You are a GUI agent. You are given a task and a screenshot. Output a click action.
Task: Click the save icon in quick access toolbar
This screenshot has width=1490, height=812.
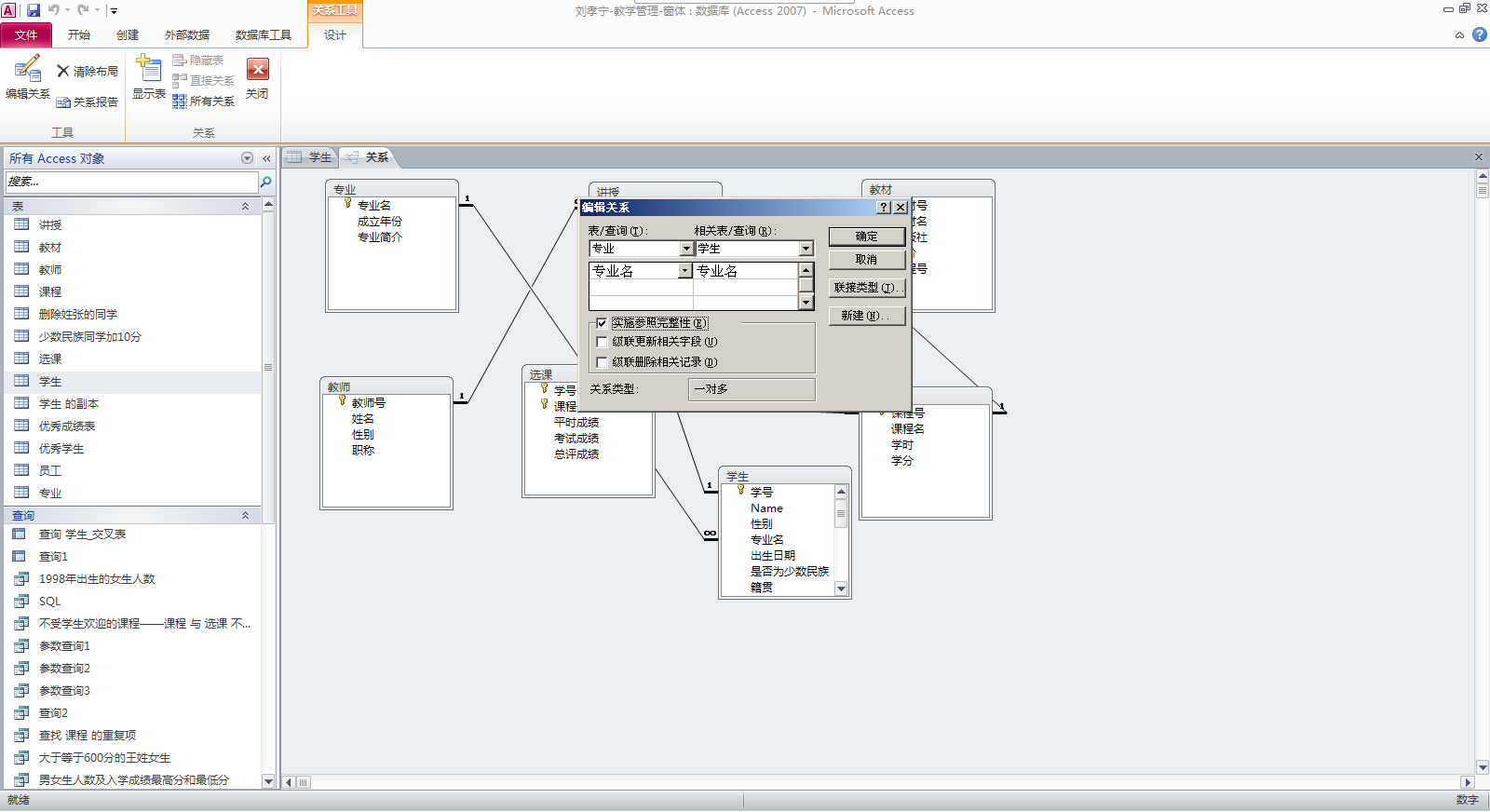tap(34, 10)
